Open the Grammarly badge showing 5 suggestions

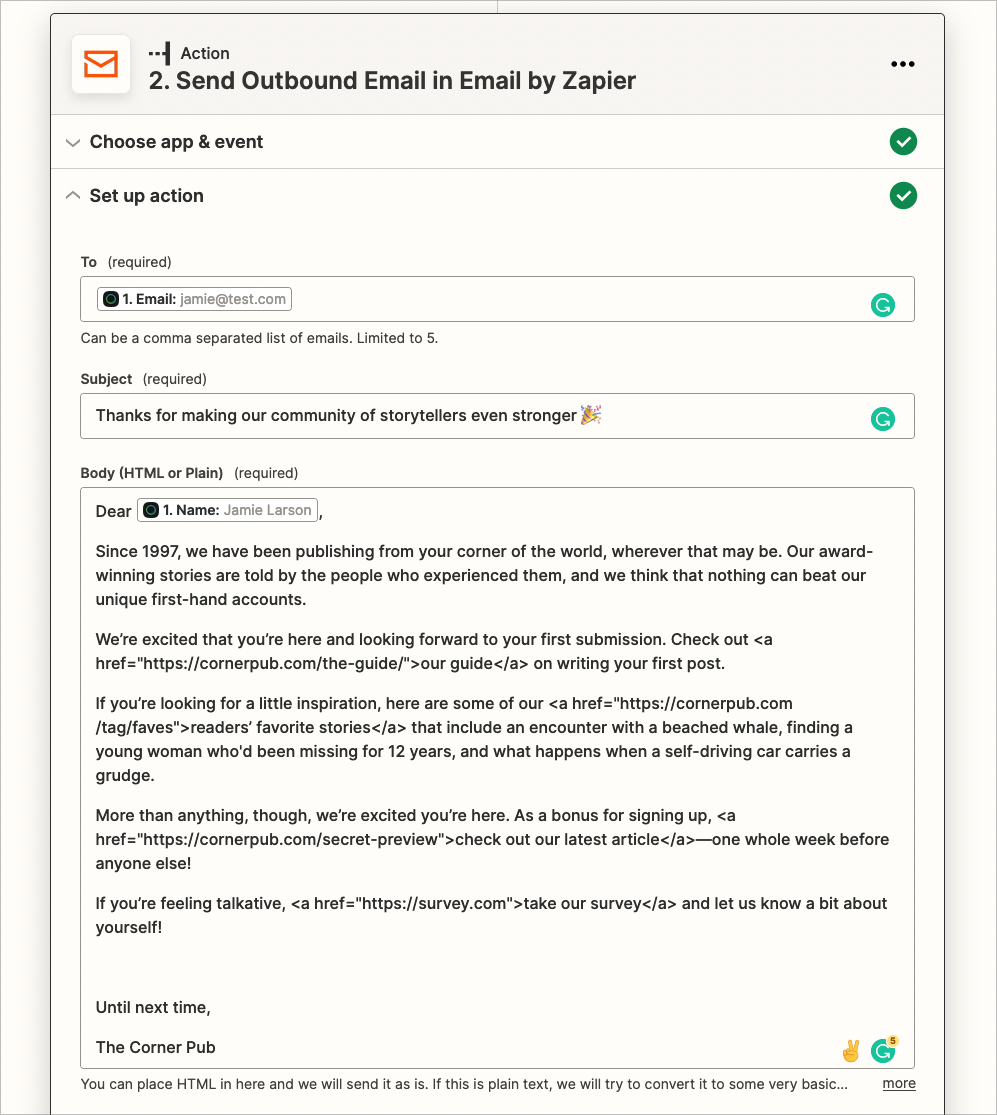pos(882,1050)
